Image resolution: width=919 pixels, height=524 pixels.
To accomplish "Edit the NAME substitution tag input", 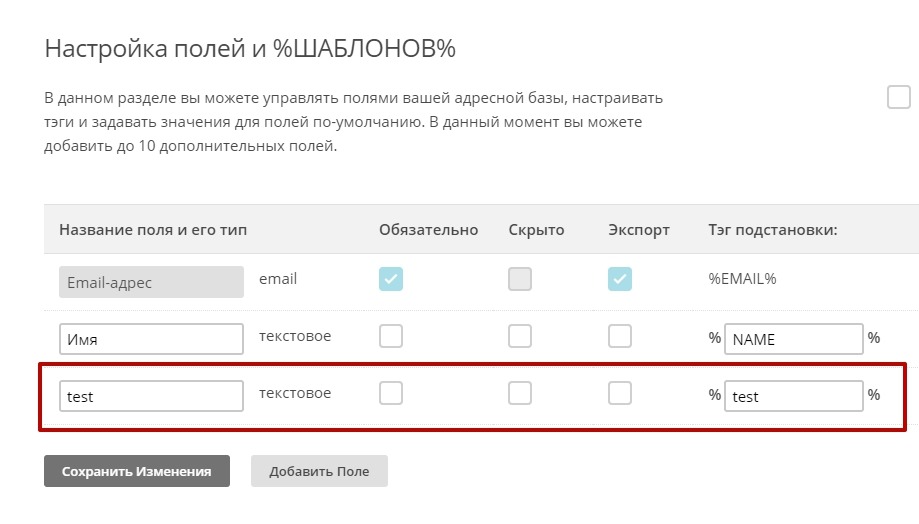I will tap(793, 339).
